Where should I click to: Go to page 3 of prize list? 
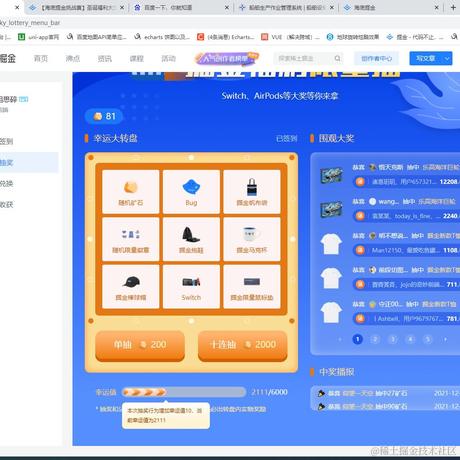[x=393, y=339]
